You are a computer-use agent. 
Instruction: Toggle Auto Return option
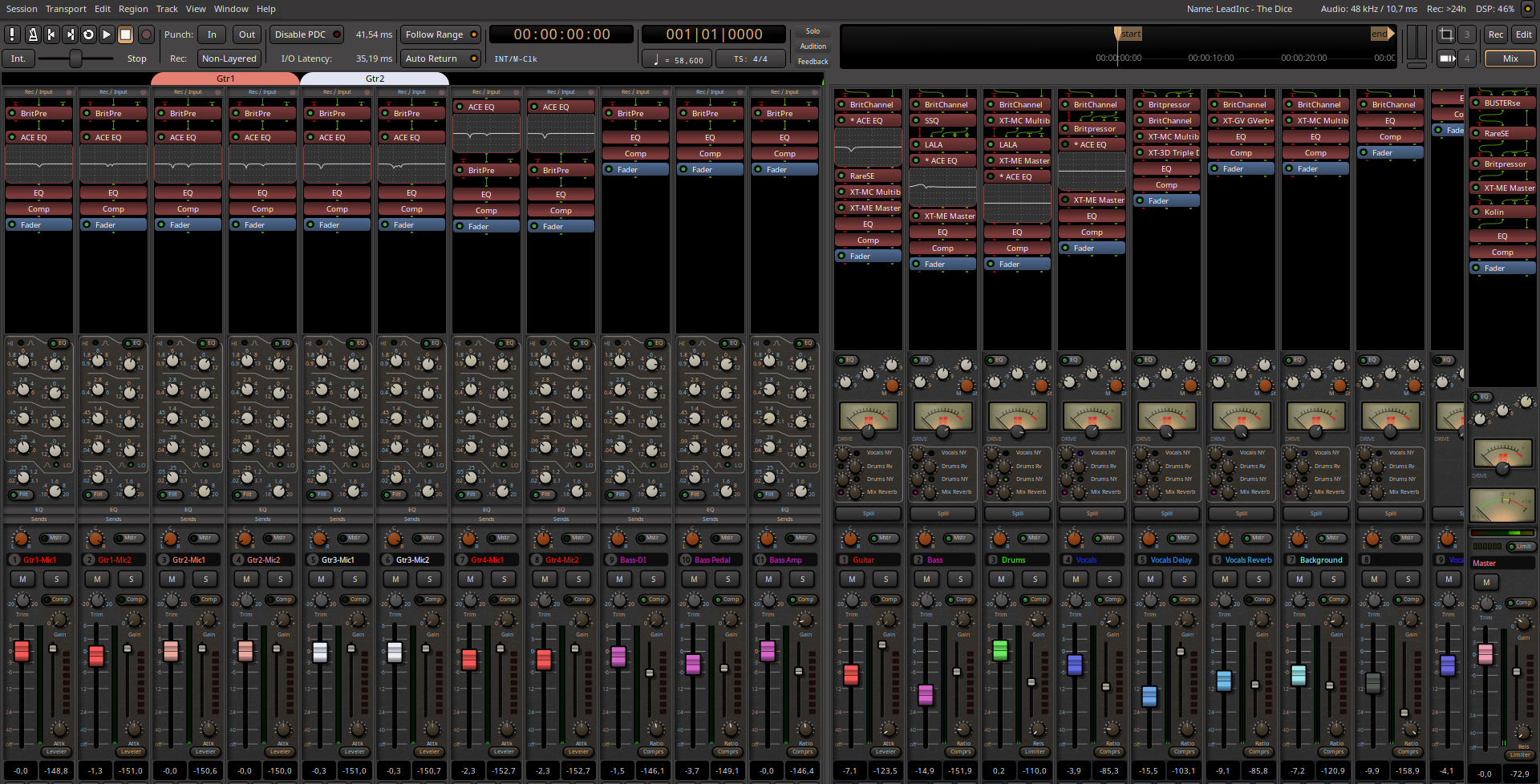click(440, 59)
